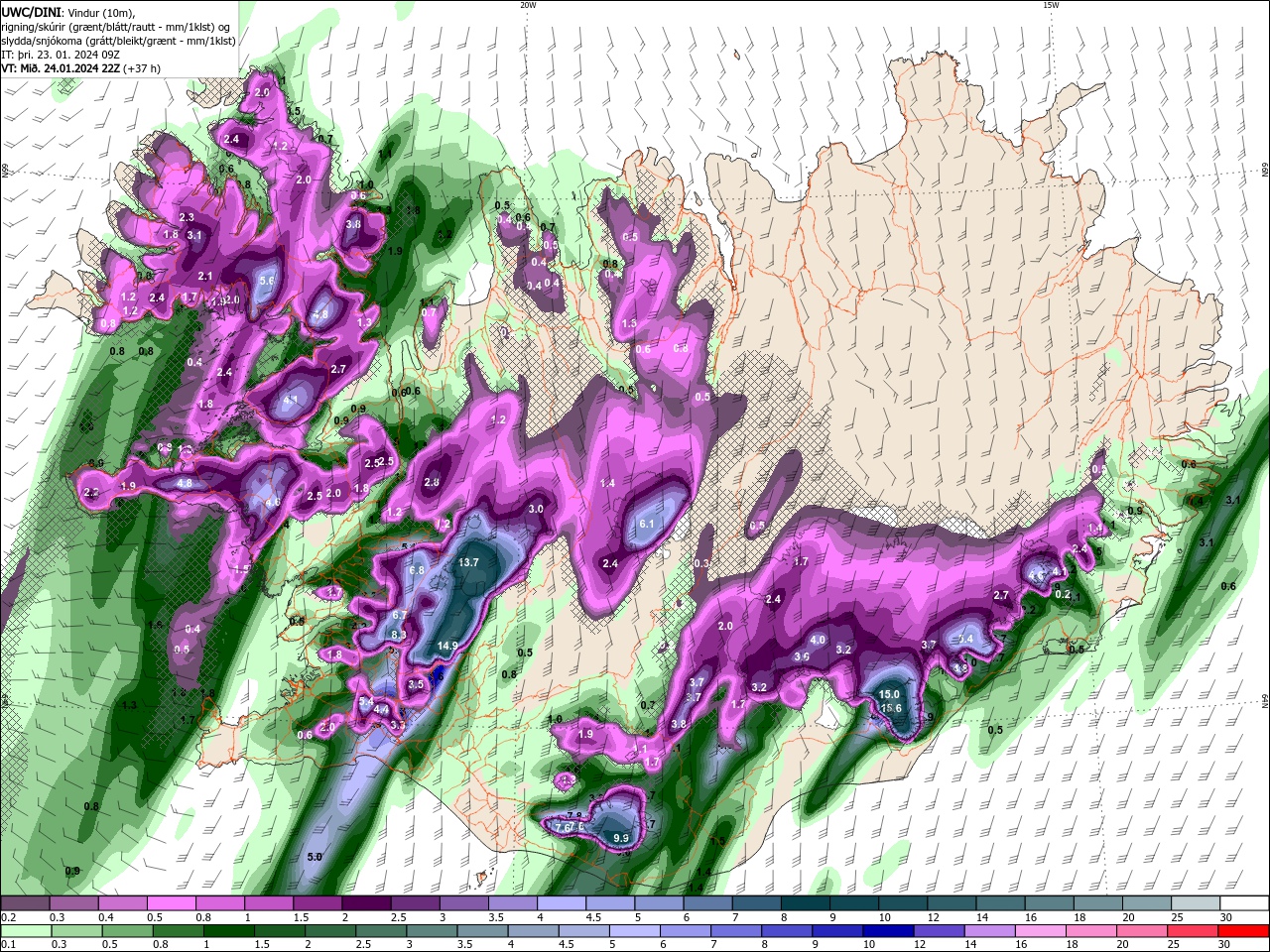Click the 'VT: Mið. 24.01.2024 22Z' valid time
Image resolution: width=1270 pixels, height=952 pixels.
[x=62, y=68]
